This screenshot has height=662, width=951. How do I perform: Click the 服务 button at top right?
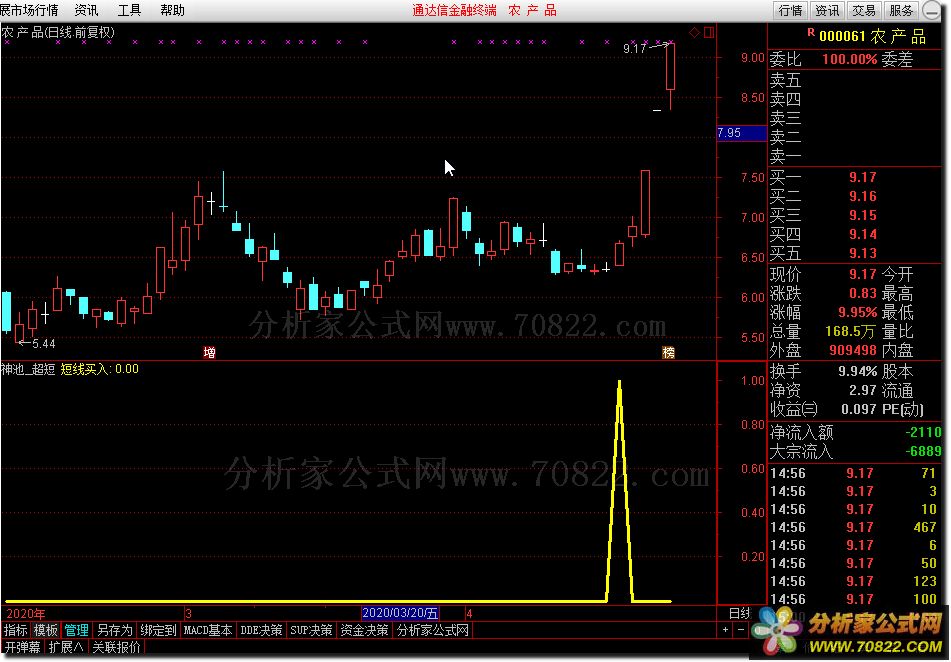coord(901,10)
